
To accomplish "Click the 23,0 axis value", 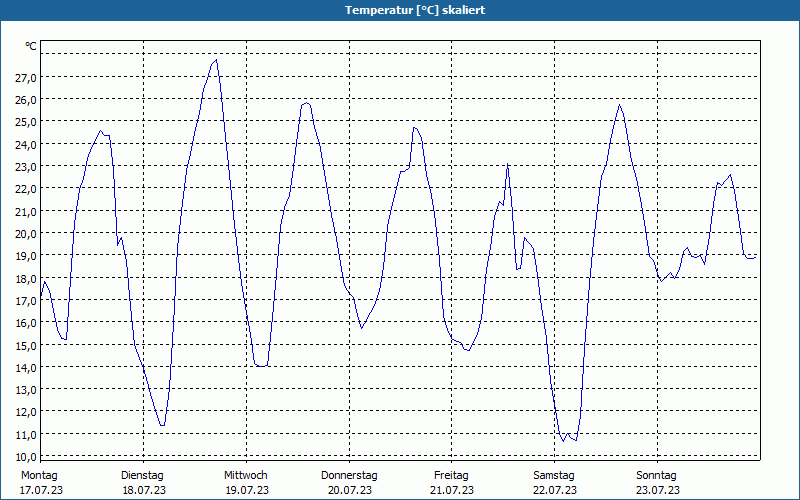I will (x=26, y=167).
